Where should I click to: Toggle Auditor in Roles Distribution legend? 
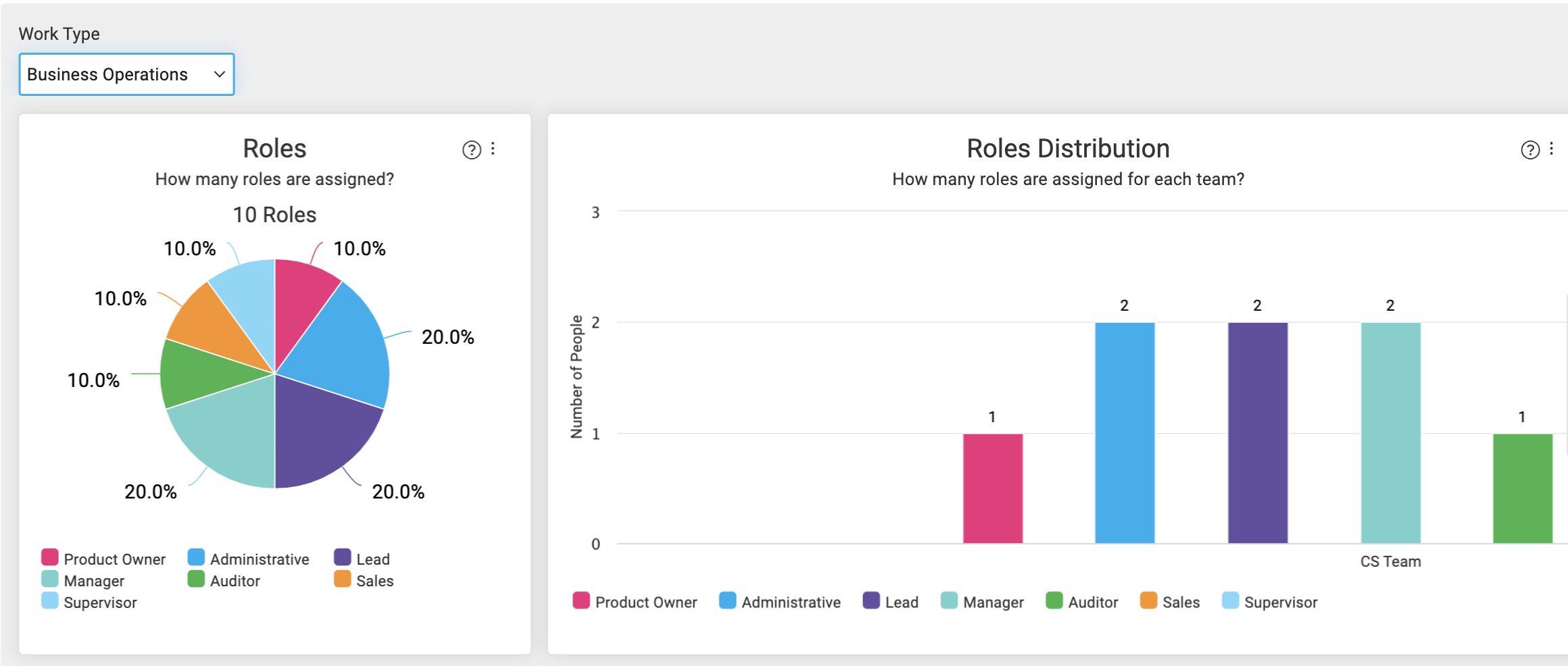pyautogui.click(x=1082, y=602)
